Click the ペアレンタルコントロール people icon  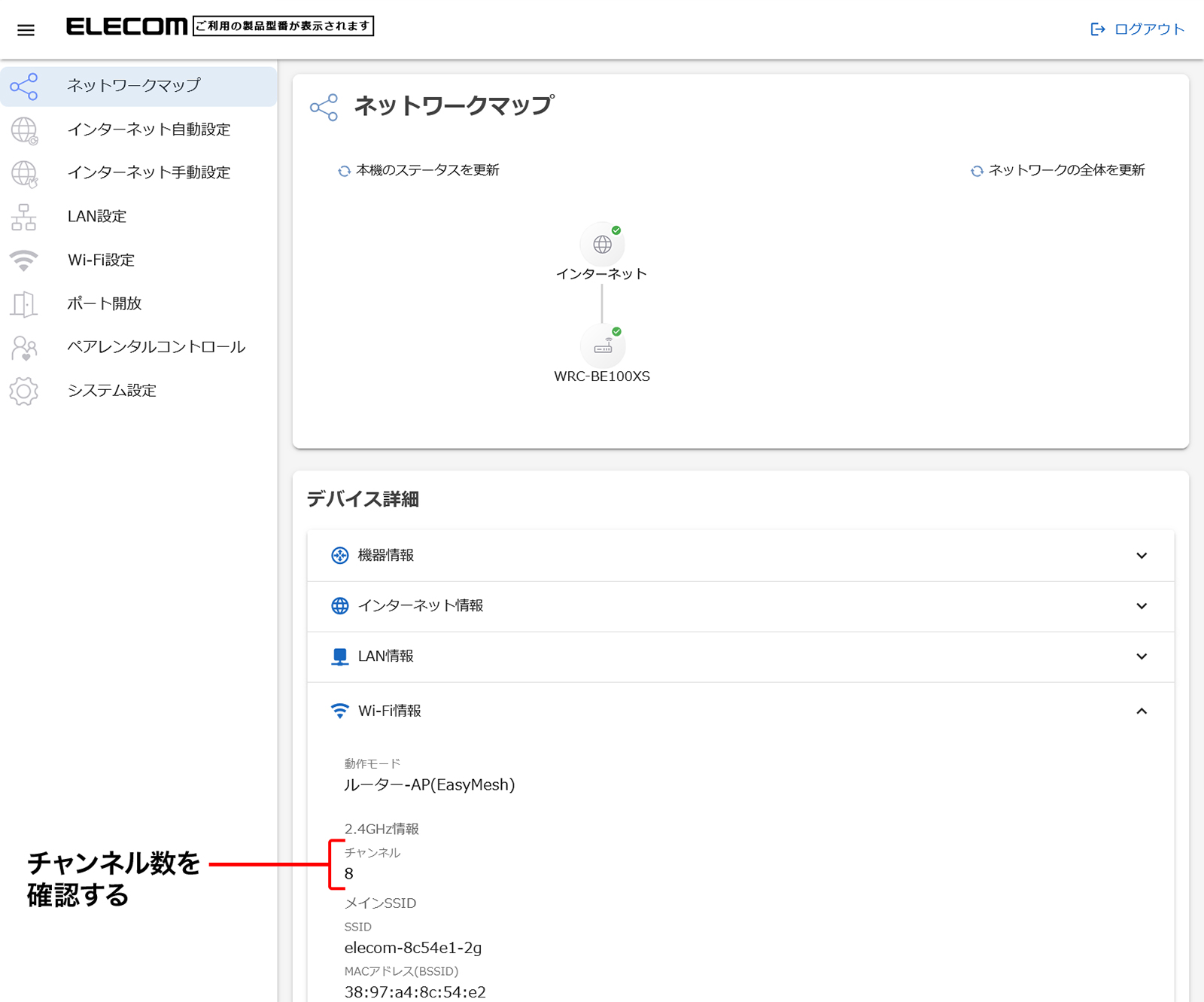click(x=24, y=348)
